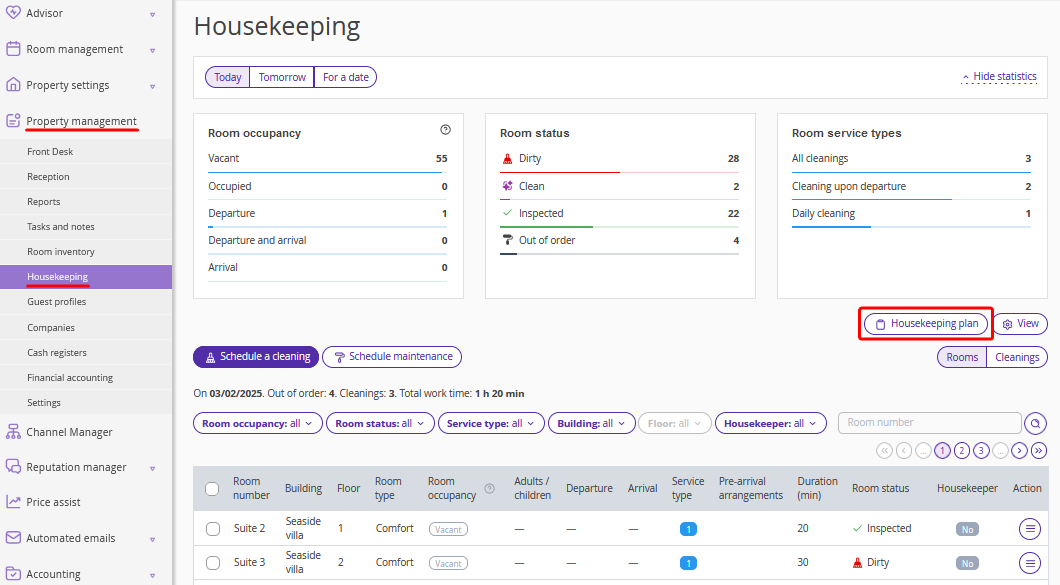The width and height of the screenshot is (1060, 585).
Task: Go to last page using double-arrow icon
Action: pyautogui.click(x=1038, y=451)
